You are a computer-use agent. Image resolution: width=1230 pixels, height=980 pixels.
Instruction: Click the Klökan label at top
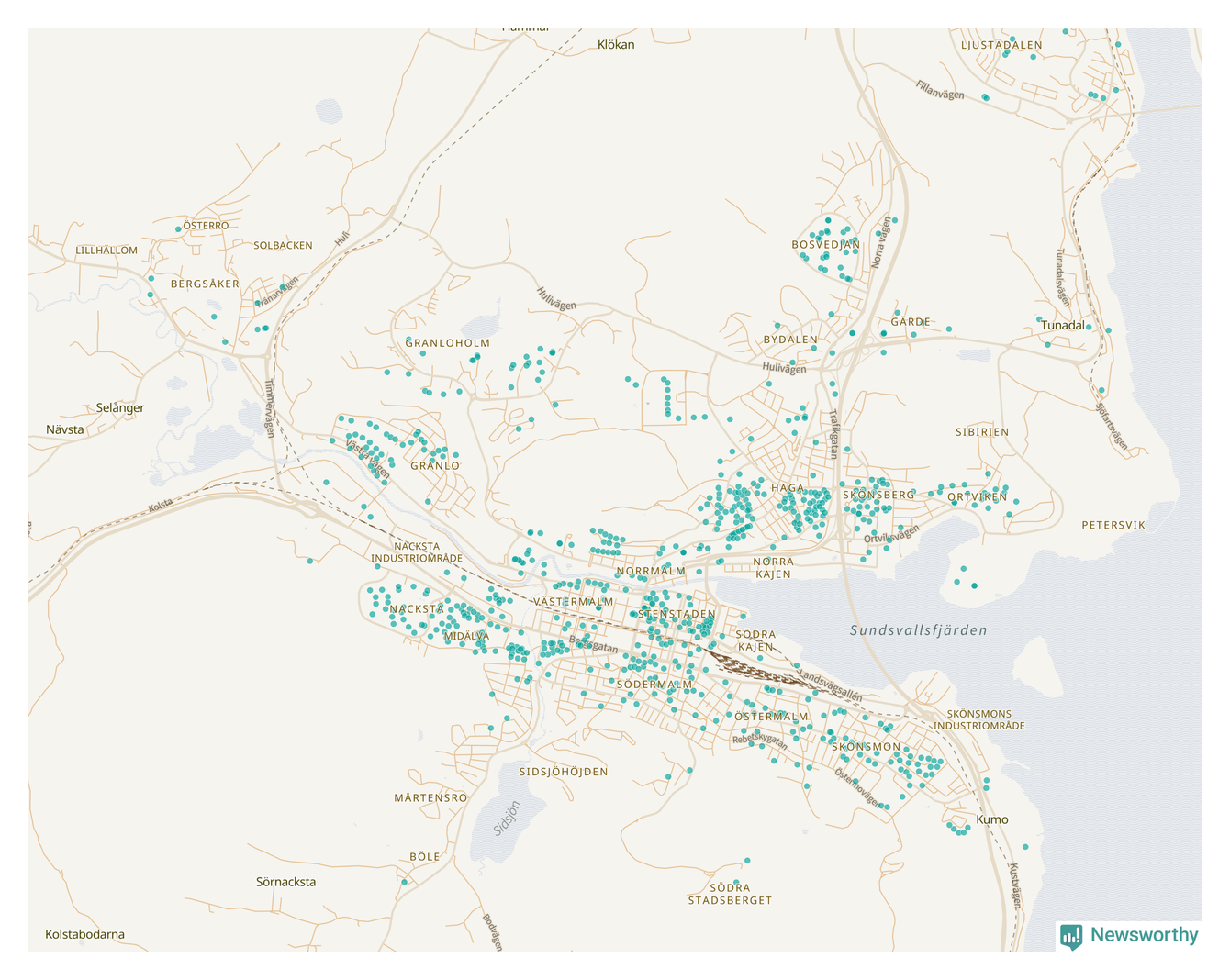(615, 44)
